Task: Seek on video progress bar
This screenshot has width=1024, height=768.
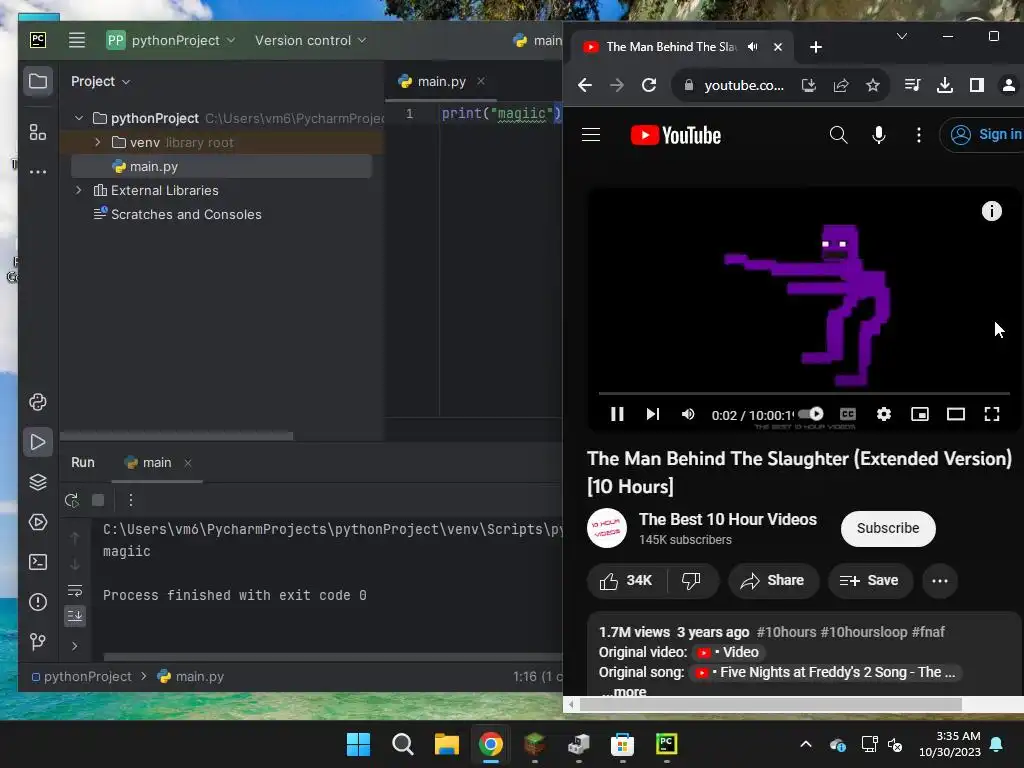Action: [803, 393]
